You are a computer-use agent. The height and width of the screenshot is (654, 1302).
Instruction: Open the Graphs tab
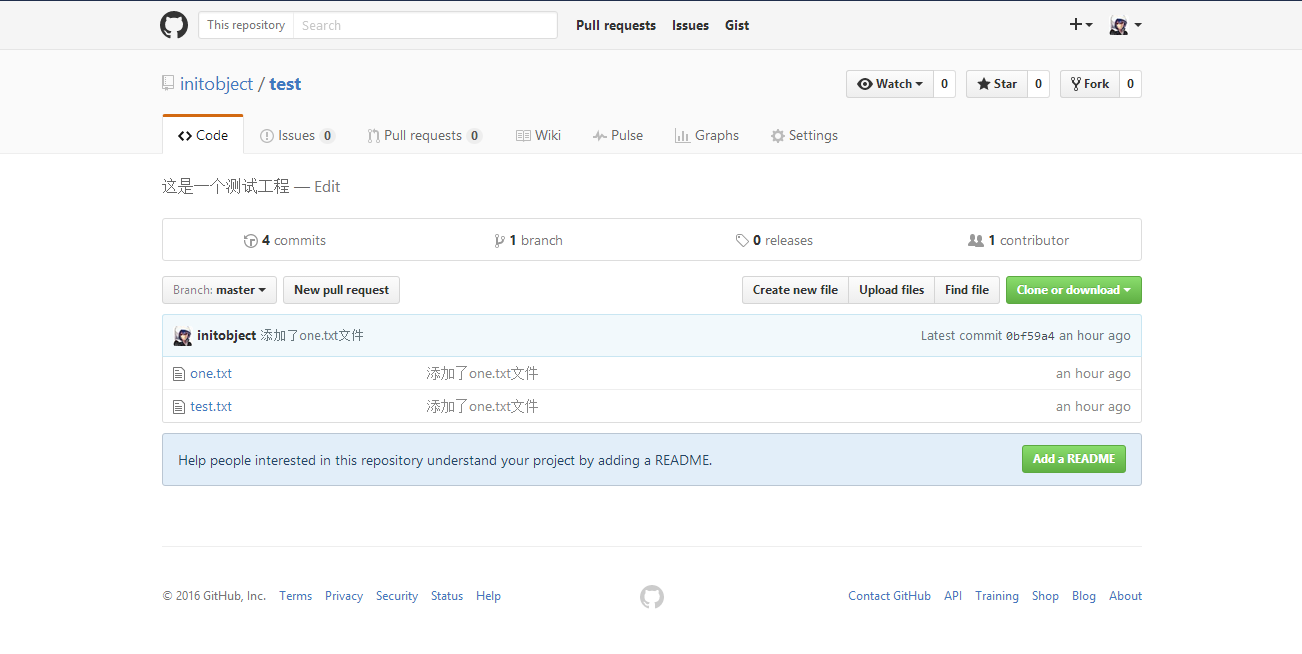coord(706,135)
